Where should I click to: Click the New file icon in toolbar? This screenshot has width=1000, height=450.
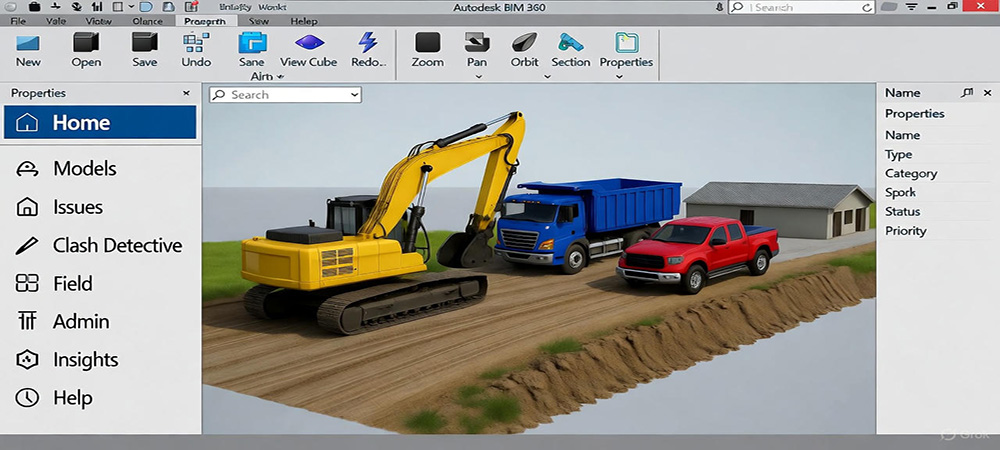tap(28, 44)
